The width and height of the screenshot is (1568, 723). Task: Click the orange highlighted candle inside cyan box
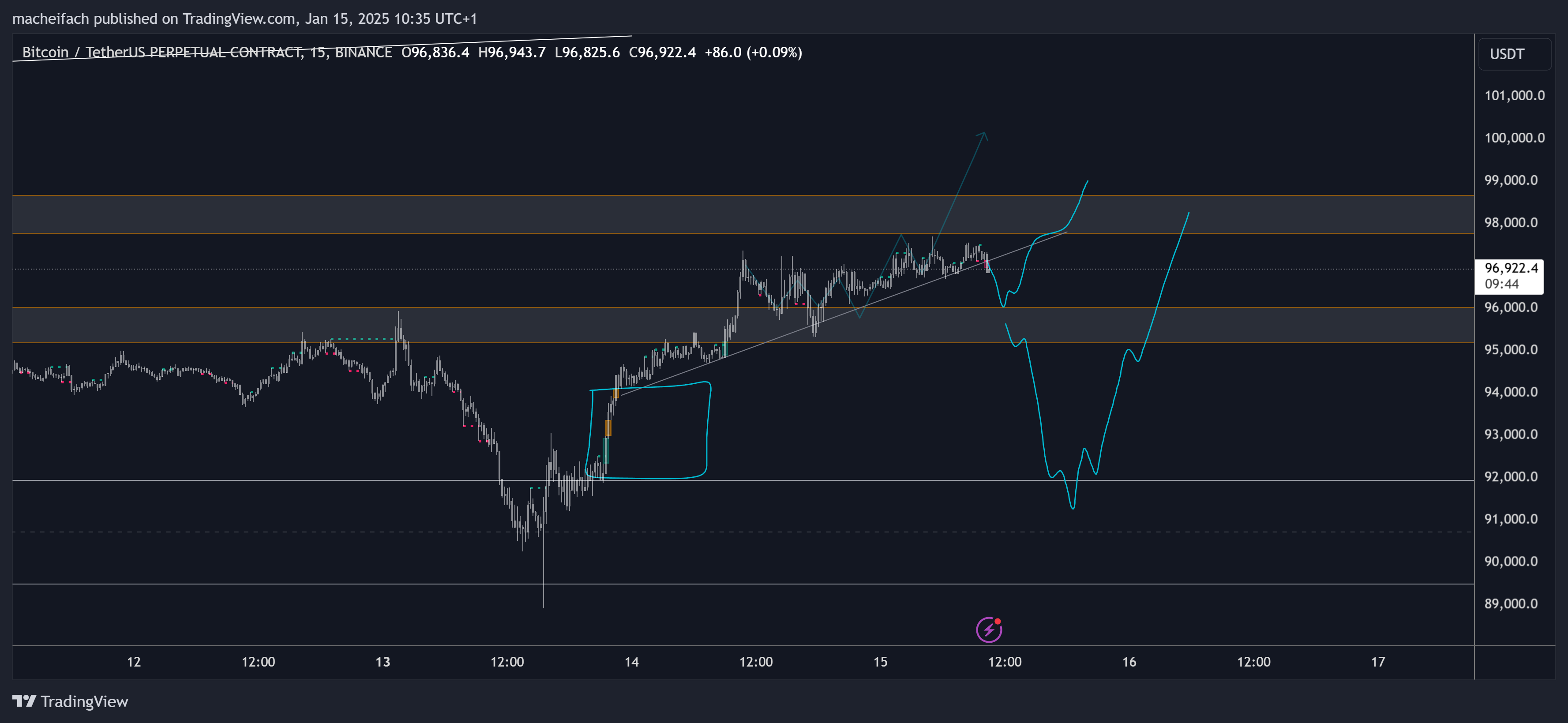click(x=608, y=427)
